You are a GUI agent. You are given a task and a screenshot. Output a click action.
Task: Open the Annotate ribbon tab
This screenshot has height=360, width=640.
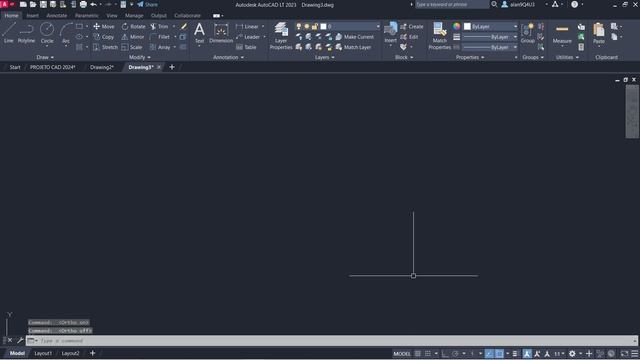(x=56, y=16)
